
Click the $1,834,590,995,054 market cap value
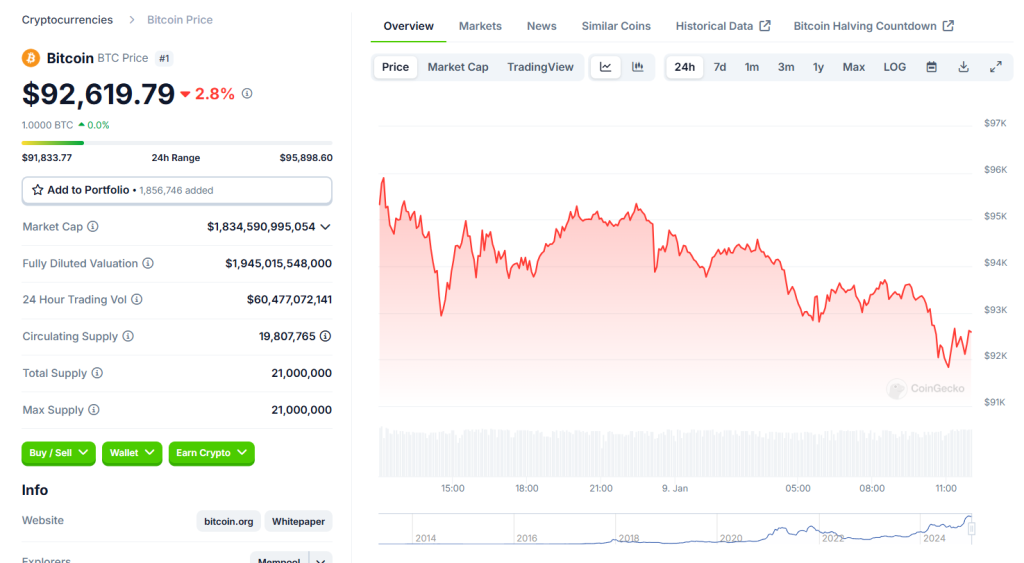pos(261,227)
